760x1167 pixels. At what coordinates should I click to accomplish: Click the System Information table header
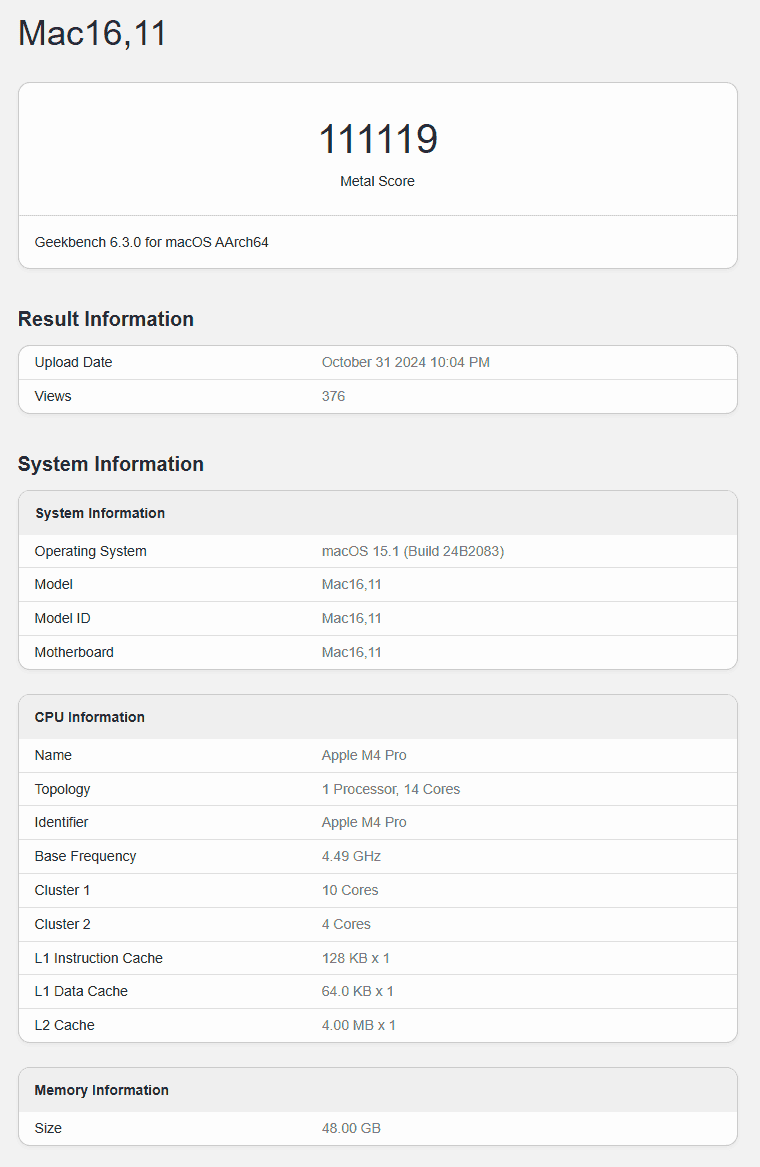click(100, 513)
